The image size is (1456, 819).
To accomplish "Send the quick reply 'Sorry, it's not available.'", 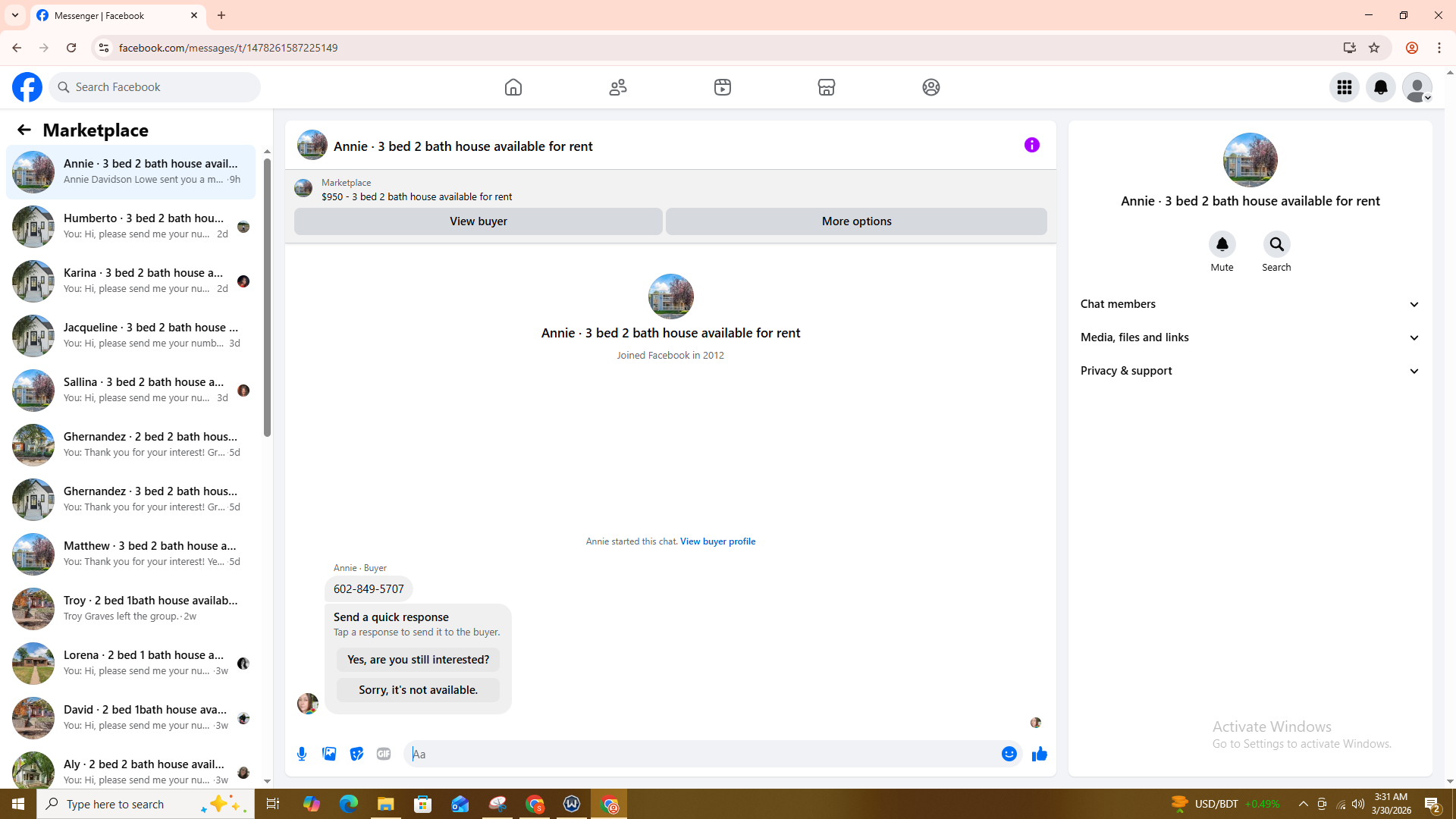I will coord(418,690).
